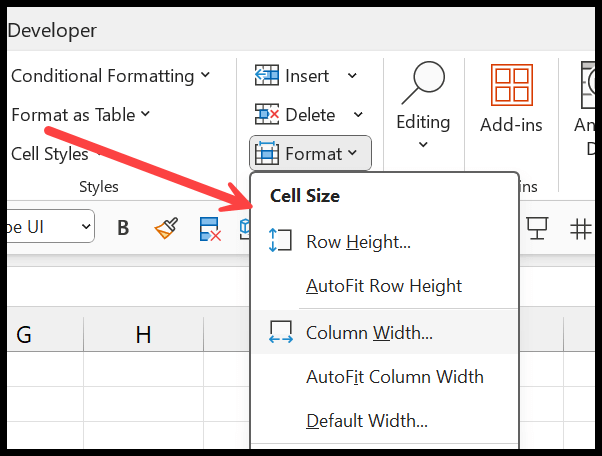602x456 pixels.
Task: Select AutoFit Column Width
Action: 385,377
